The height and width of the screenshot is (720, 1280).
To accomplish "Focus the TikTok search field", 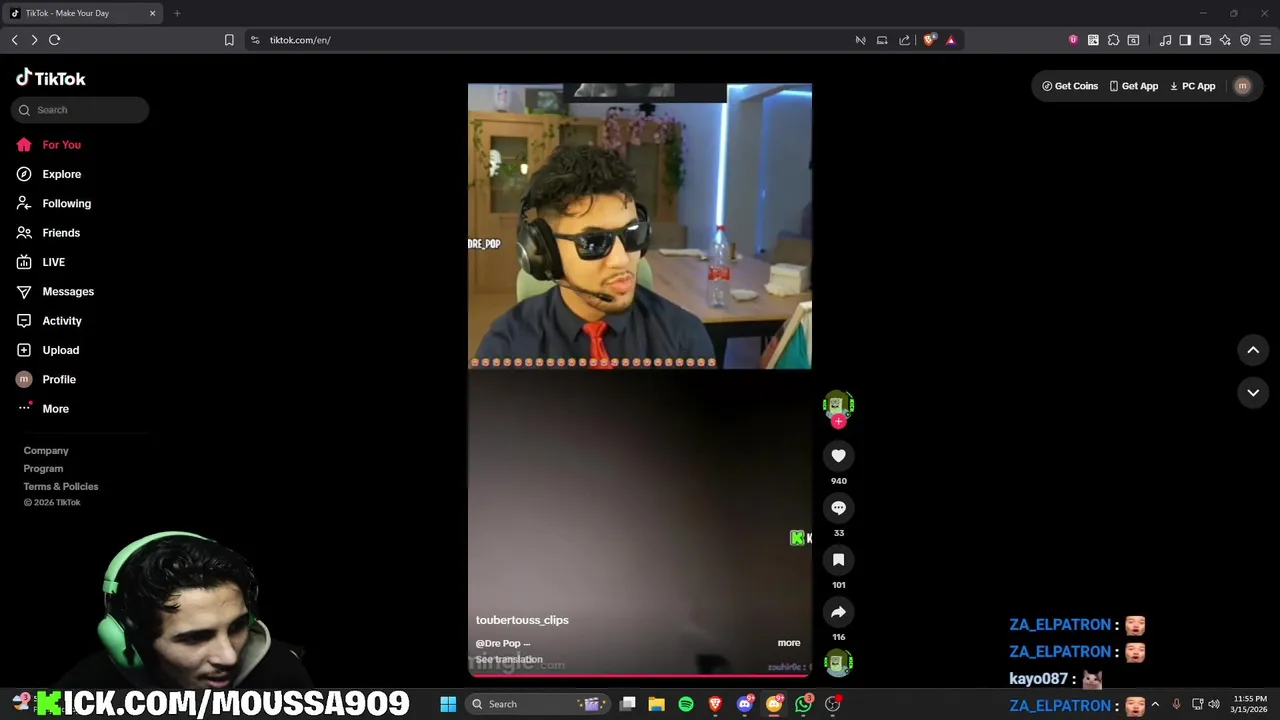I will point(80,110).
